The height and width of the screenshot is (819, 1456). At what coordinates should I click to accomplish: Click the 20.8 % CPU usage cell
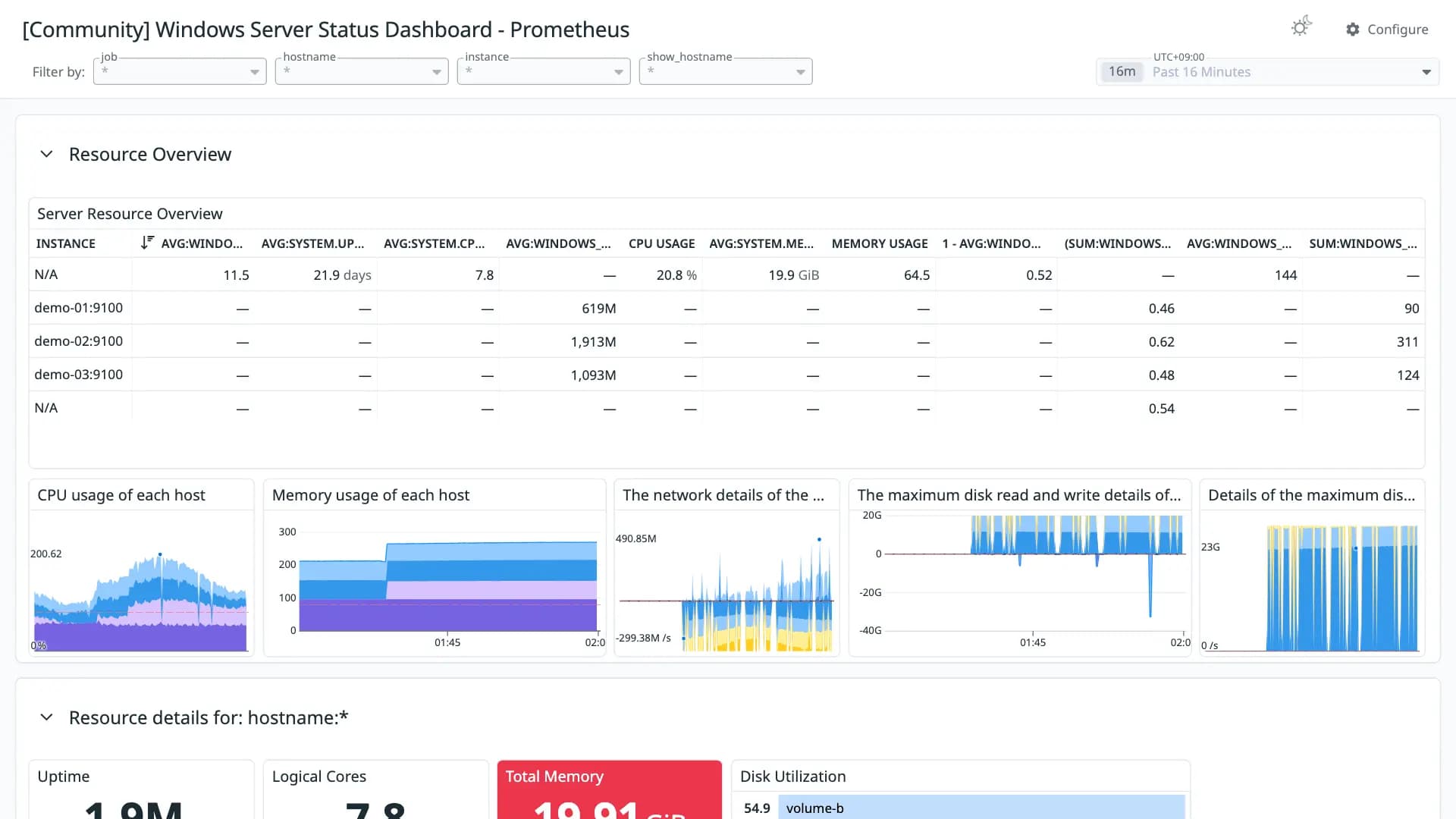click(x=676, y=275)
